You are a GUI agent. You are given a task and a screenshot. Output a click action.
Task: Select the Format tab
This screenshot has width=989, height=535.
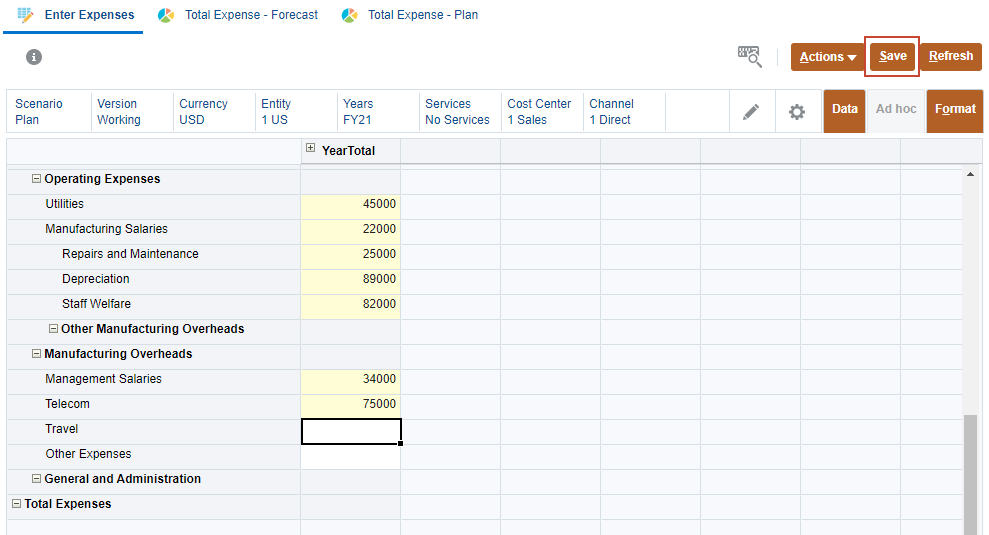tap(955, 111)
